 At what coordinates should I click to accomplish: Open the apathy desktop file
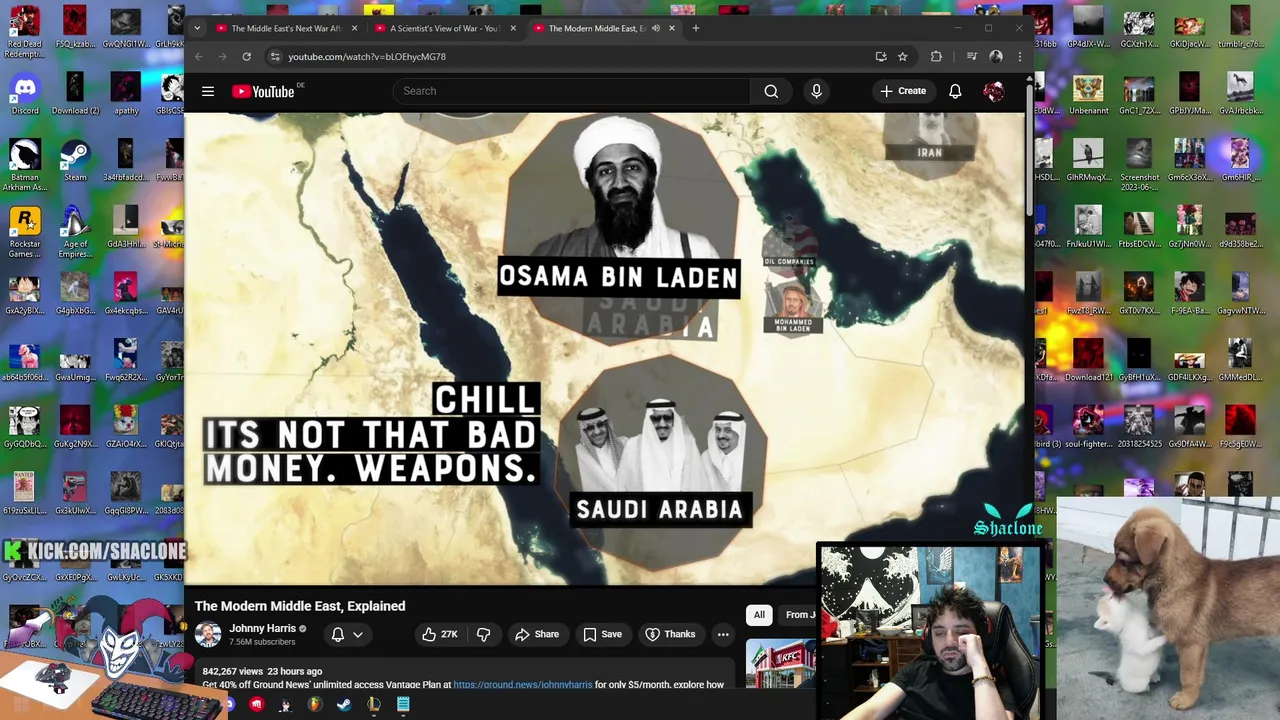(126, 95)
